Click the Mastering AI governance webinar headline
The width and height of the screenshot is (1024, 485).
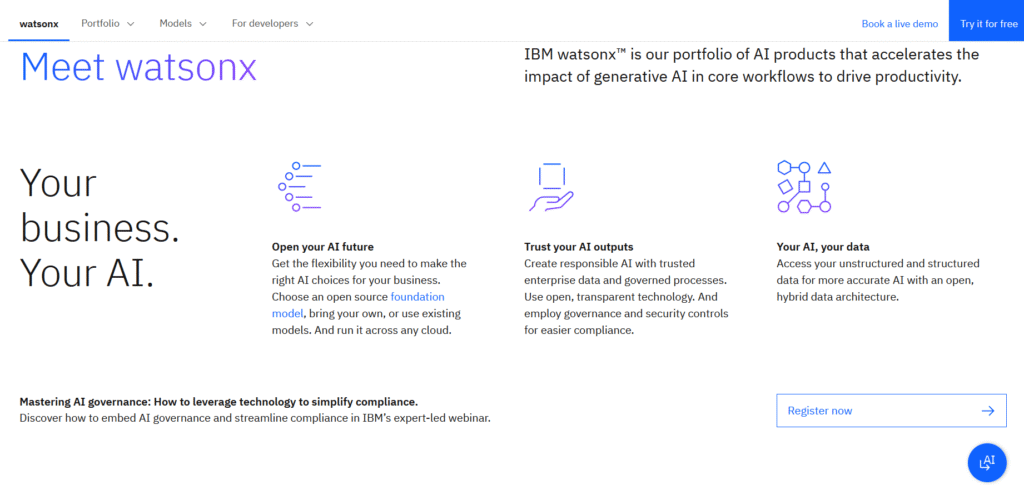[x=218, y=401]
